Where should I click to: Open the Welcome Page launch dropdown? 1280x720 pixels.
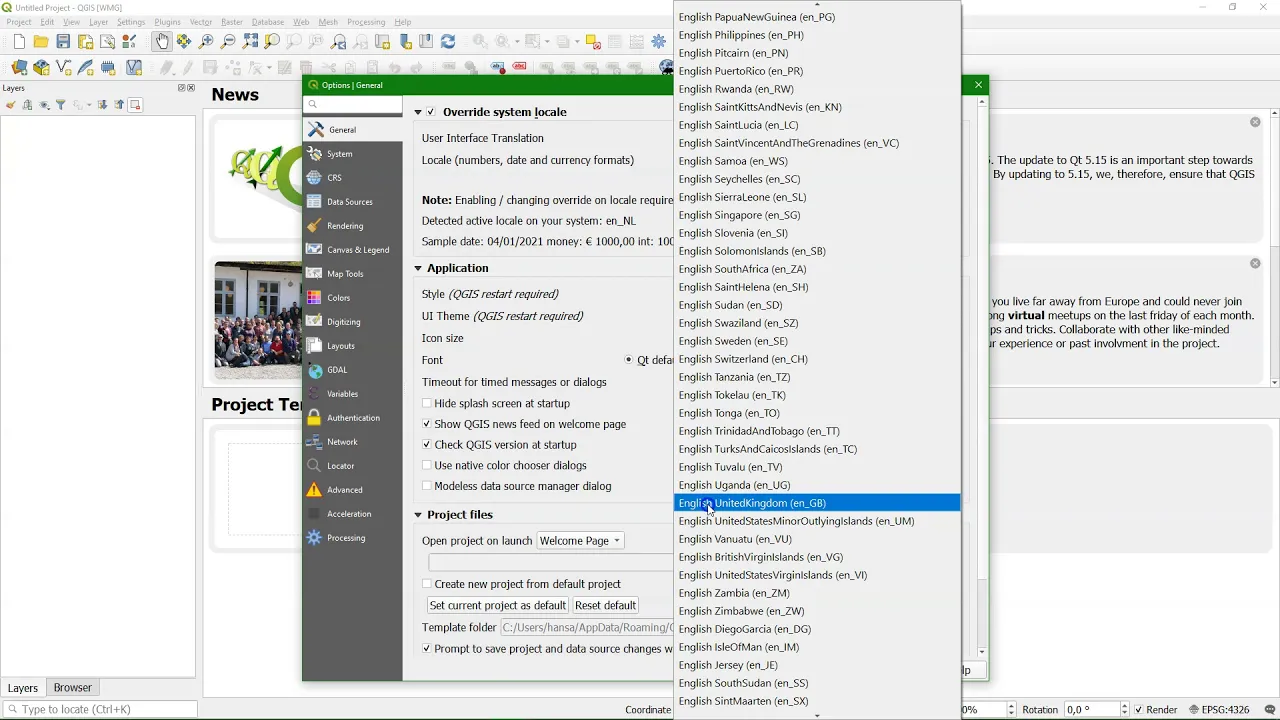[x=580, y=541]
